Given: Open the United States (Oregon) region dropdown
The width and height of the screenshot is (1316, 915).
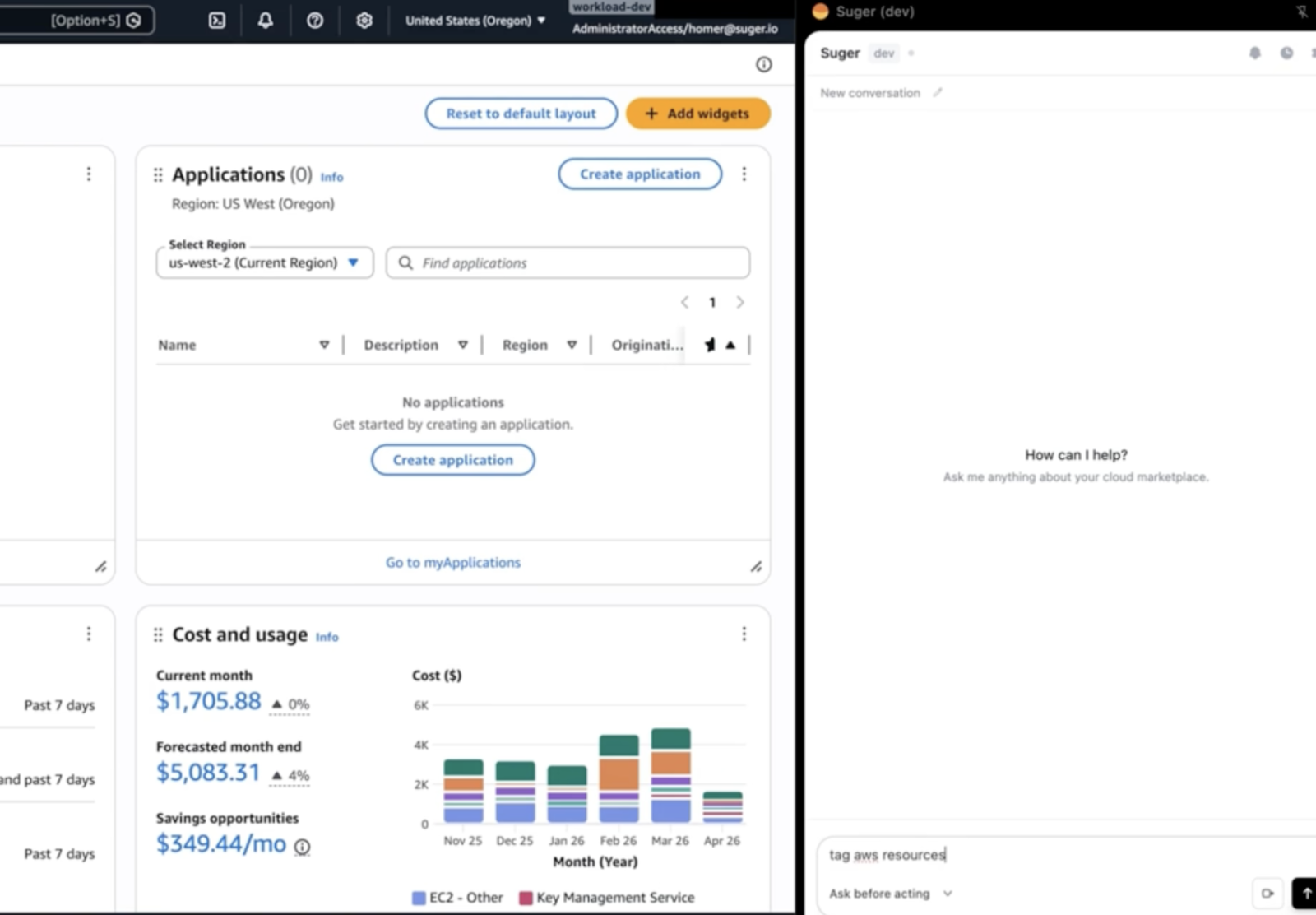Looking at the screenshot, I should (x=475, y=21).
